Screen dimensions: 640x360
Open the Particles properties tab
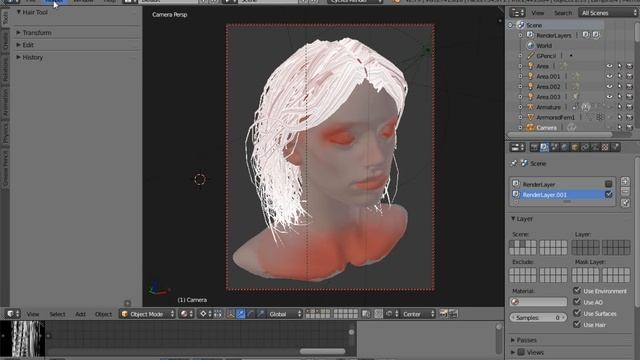[616, 147]
